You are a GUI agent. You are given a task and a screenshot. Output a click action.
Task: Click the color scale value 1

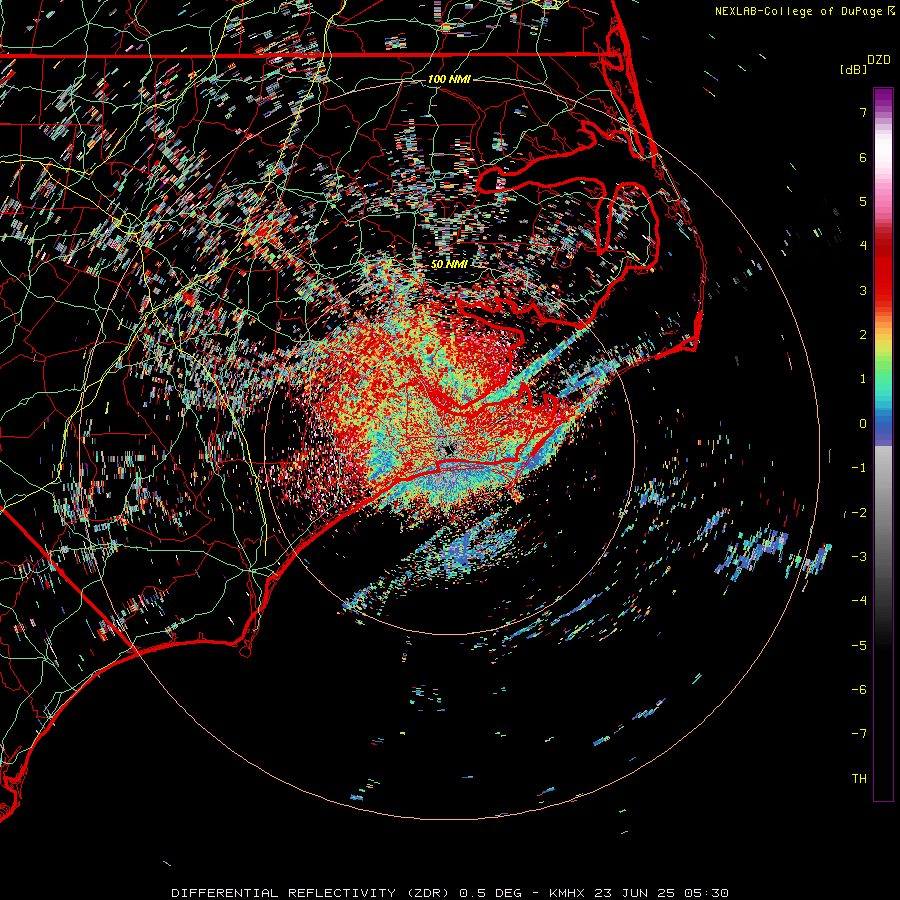863,379
